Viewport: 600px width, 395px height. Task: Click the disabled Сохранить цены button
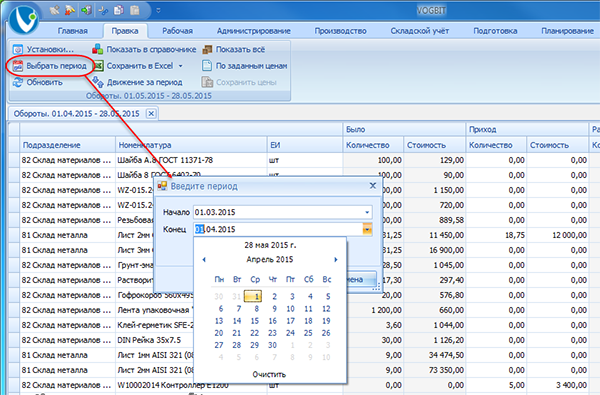(240, 82)
